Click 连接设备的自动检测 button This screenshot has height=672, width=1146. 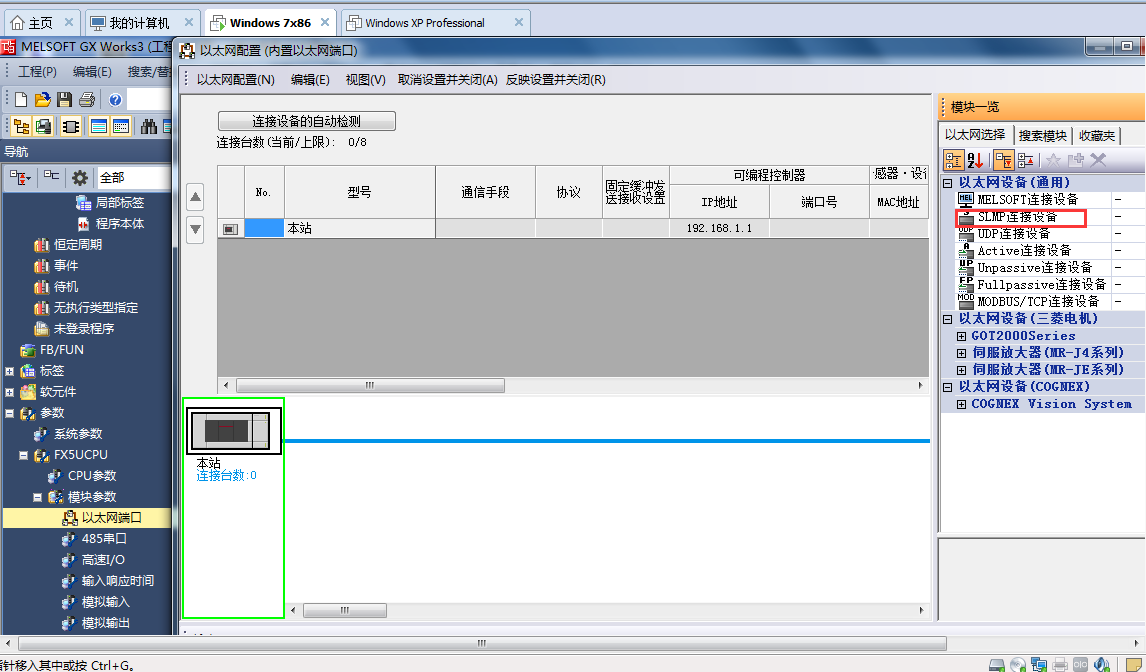307,121
